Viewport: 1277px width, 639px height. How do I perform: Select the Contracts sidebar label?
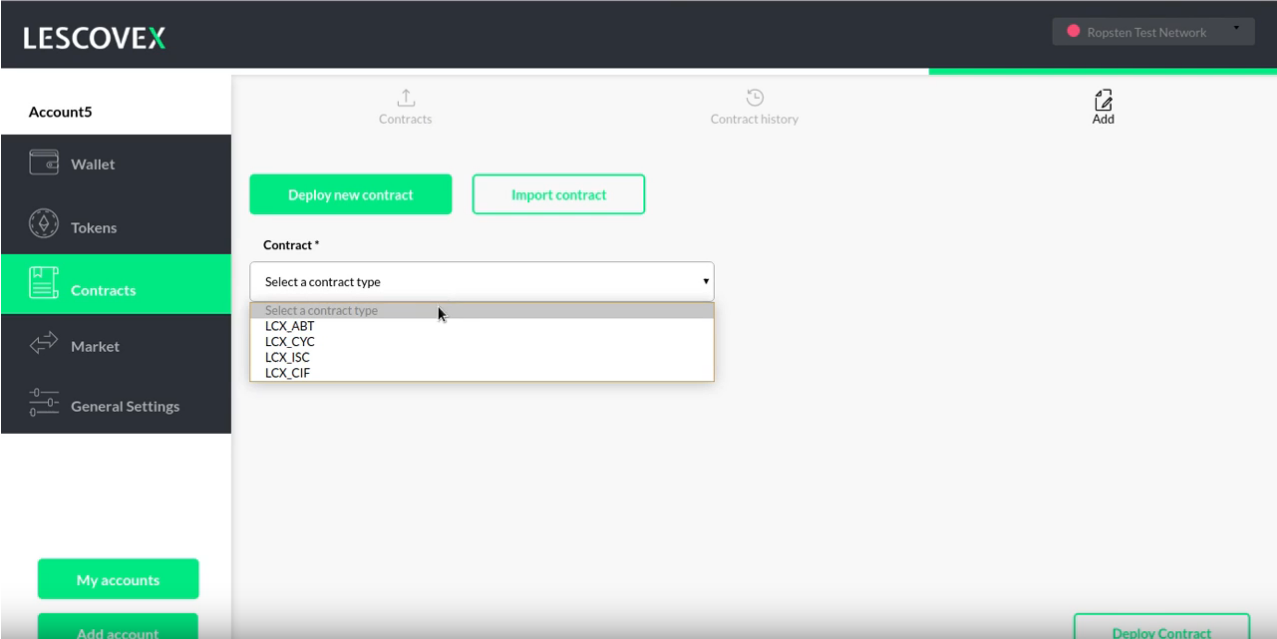tap(103, 290)
